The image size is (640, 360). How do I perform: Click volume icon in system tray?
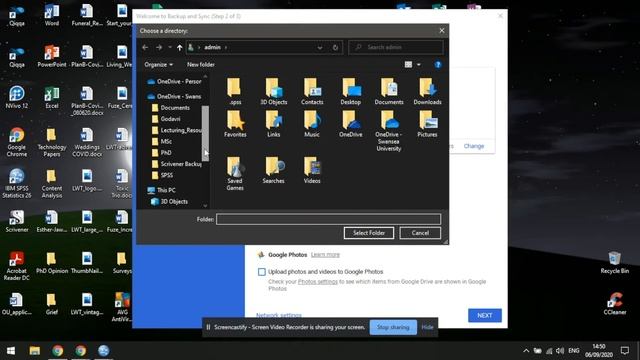[x=560, y=351]
